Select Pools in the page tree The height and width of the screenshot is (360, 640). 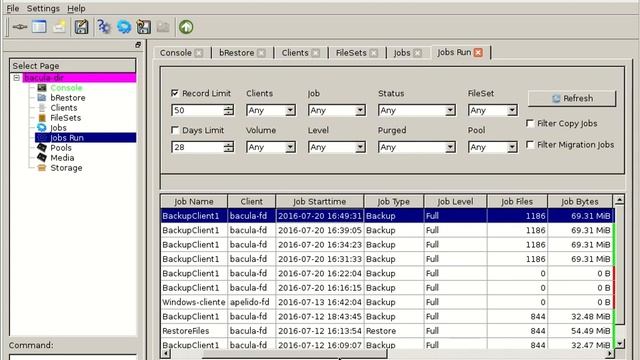(61, 148)
